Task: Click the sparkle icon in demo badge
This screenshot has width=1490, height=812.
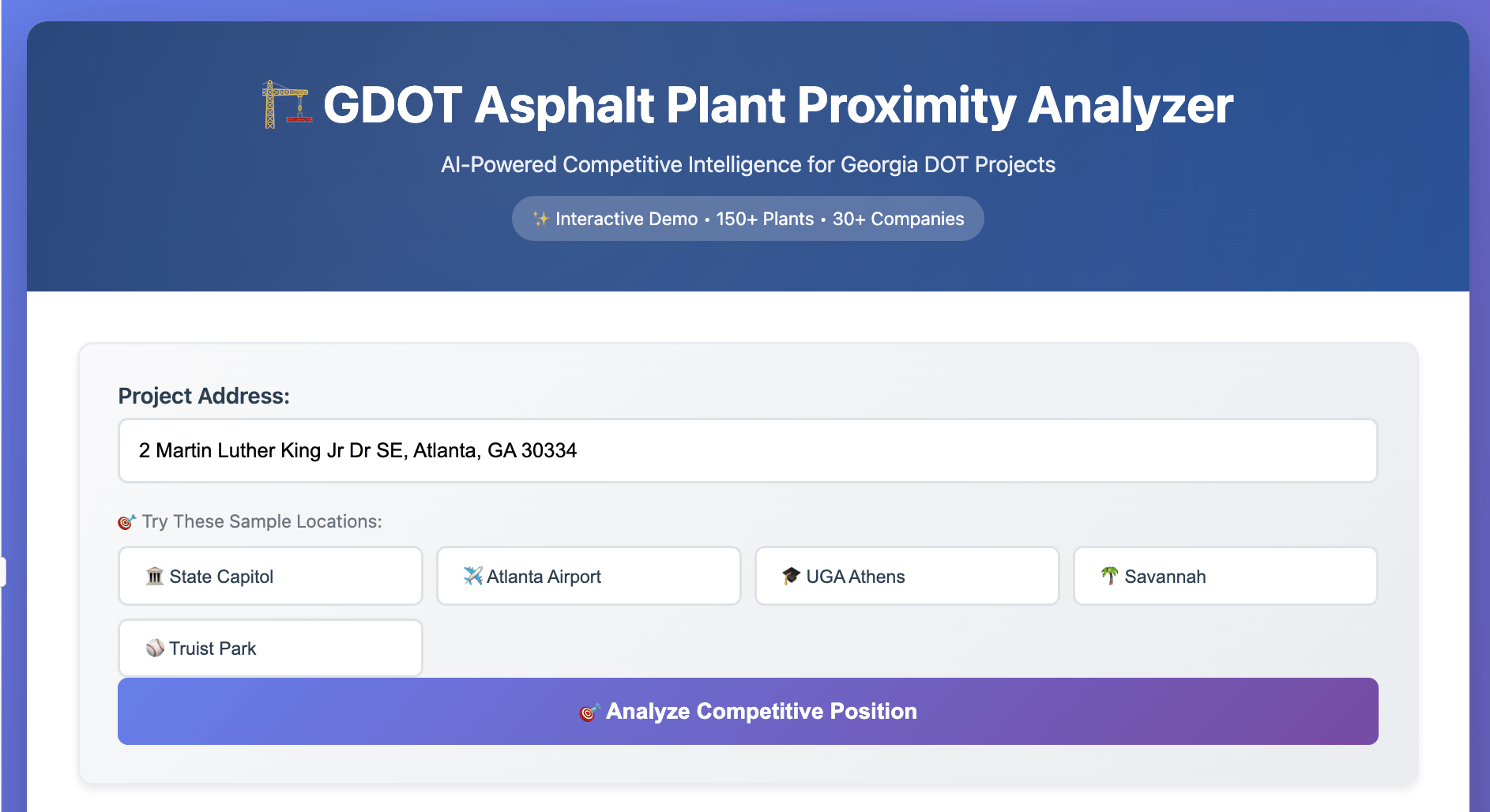Action: (x=540, y=219)
